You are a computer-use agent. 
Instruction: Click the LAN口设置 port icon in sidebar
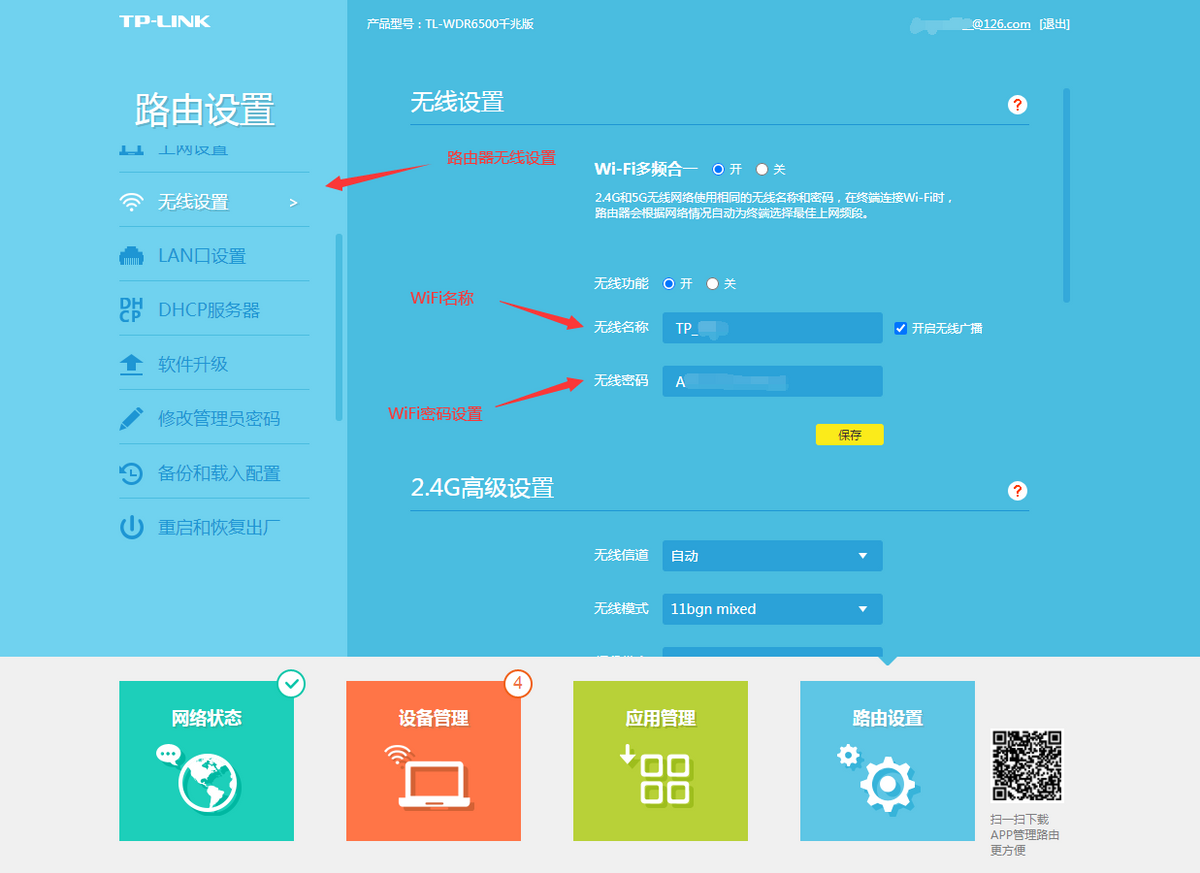click(131, 256)
